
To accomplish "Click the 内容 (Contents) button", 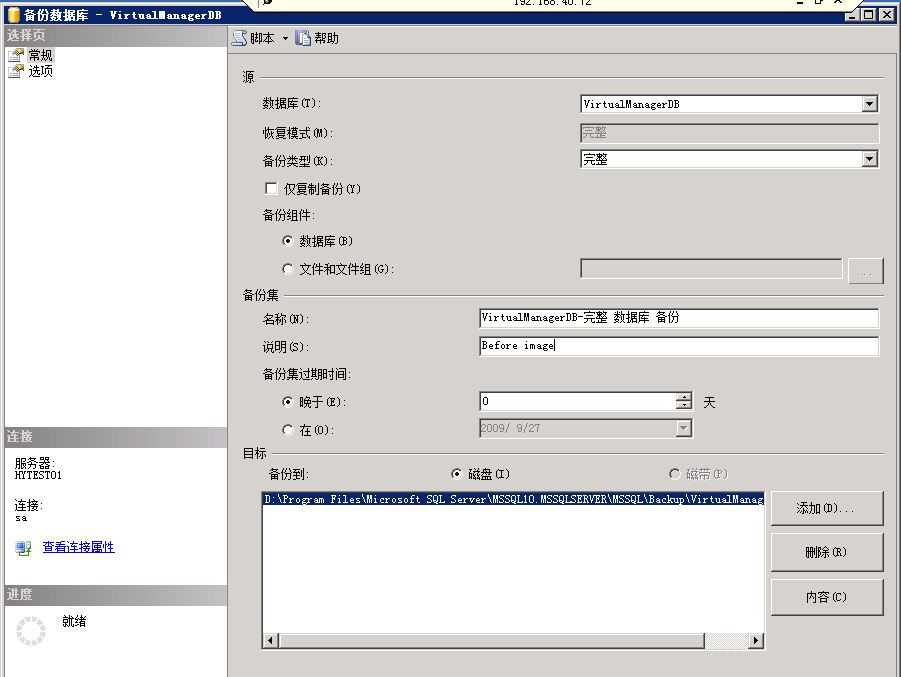I will click(x=826, y=597).
